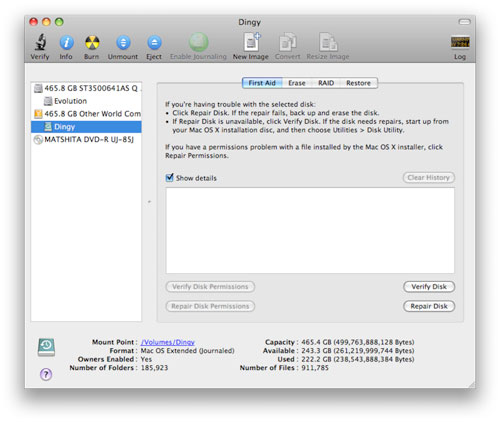
Task: Click the Verify Disk button
Action: tap(429, 287)
